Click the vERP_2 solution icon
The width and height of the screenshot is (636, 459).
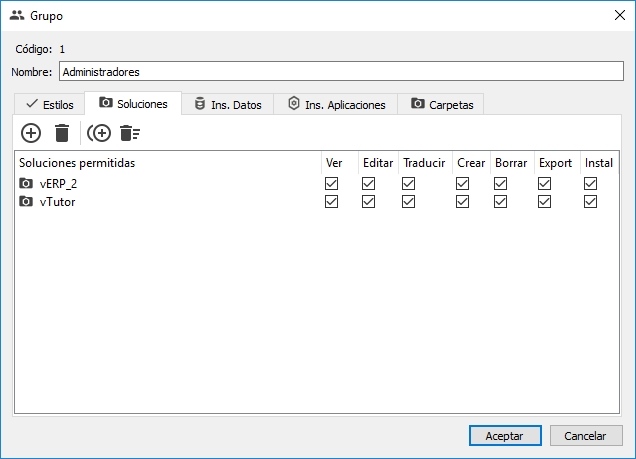pyautogui.click(x=26, y=184)
